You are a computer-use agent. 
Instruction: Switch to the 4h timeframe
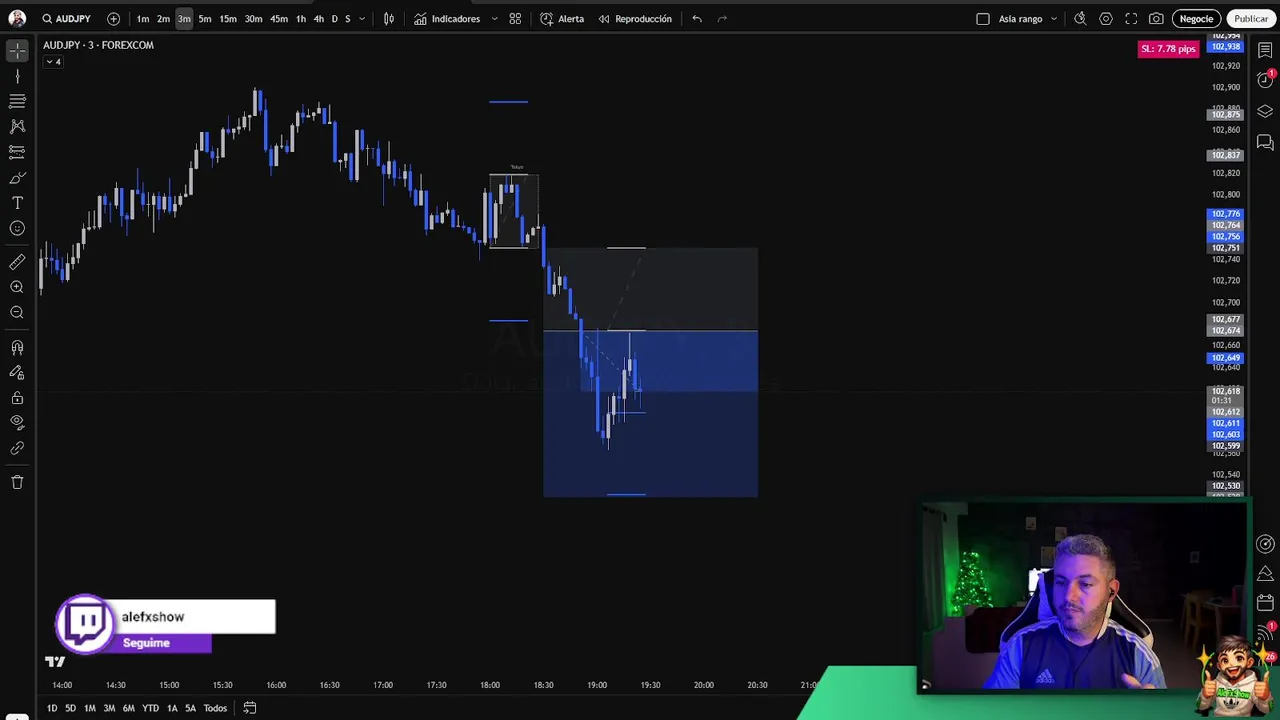pos(318,18)
